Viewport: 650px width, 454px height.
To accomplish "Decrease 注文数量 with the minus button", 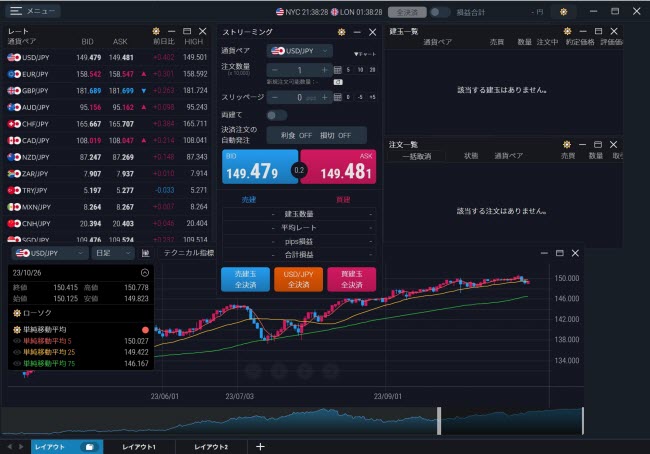I will (x=274, y=70).
